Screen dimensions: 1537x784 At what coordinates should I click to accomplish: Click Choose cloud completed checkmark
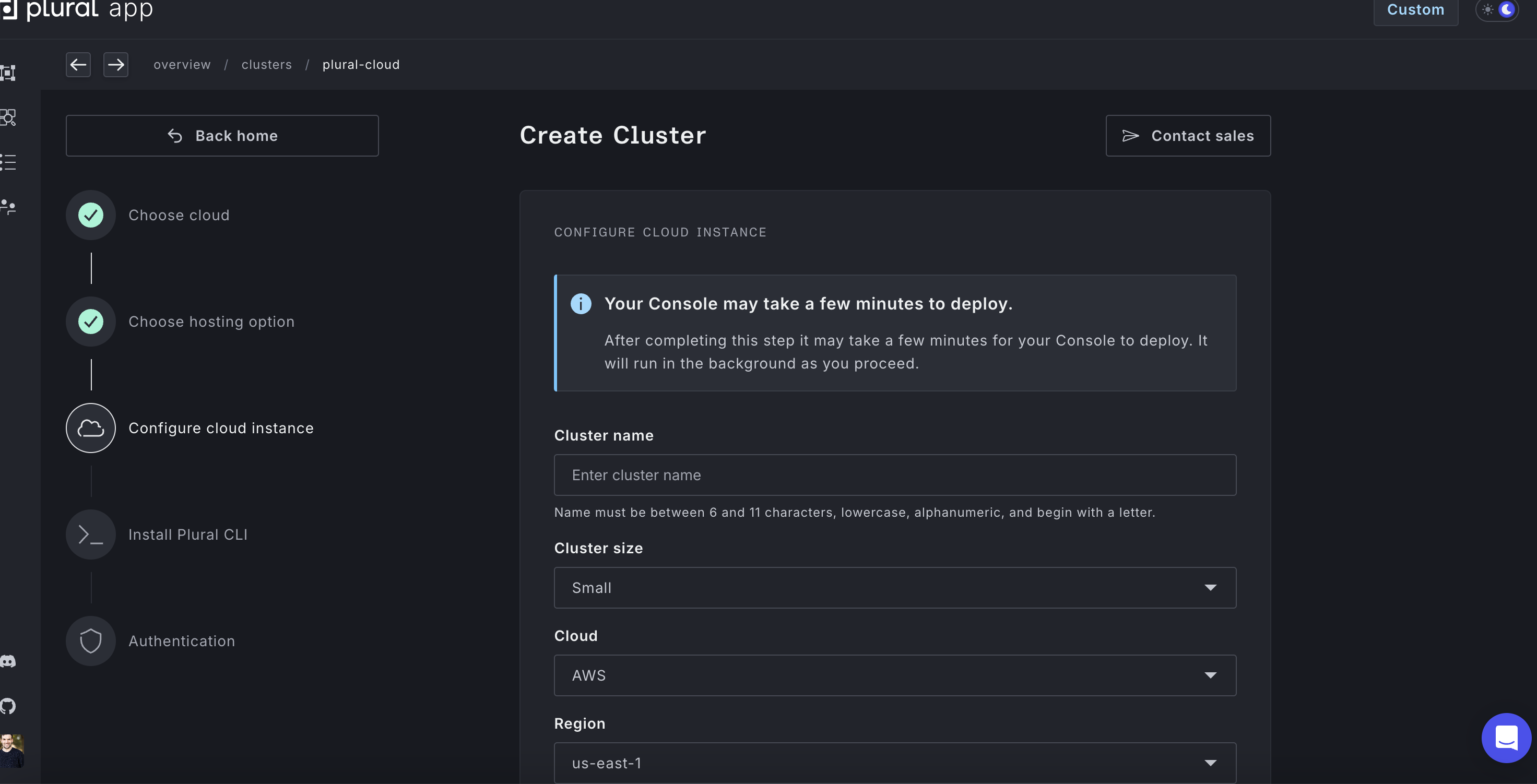coord(91,216)
